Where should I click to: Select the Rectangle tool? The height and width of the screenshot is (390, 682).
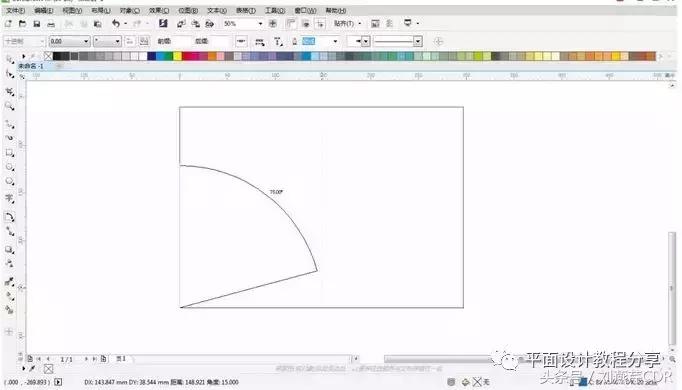point(9,153)
